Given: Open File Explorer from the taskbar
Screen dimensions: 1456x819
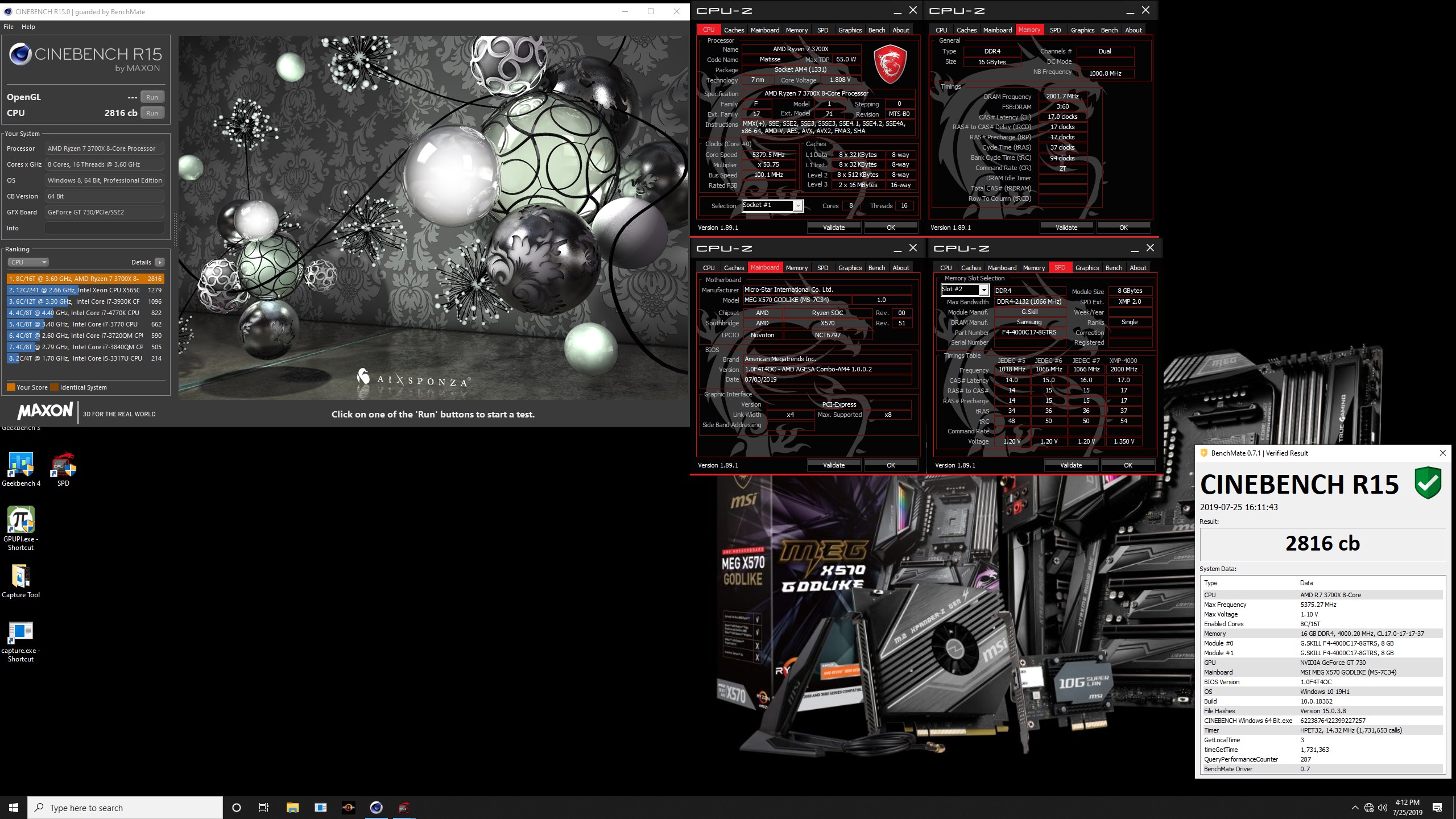Looking at the screenshot, I should click(292, 808).
